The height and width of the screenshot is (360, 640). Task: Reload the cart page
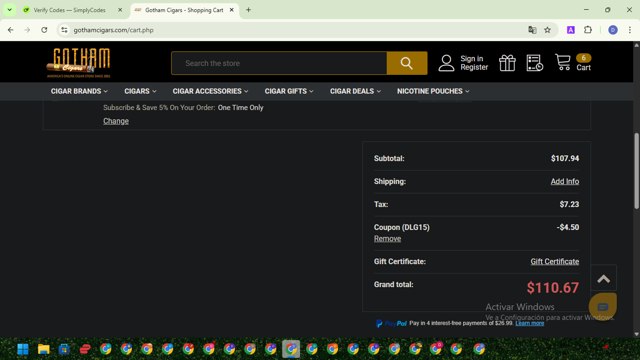[44, 30]
